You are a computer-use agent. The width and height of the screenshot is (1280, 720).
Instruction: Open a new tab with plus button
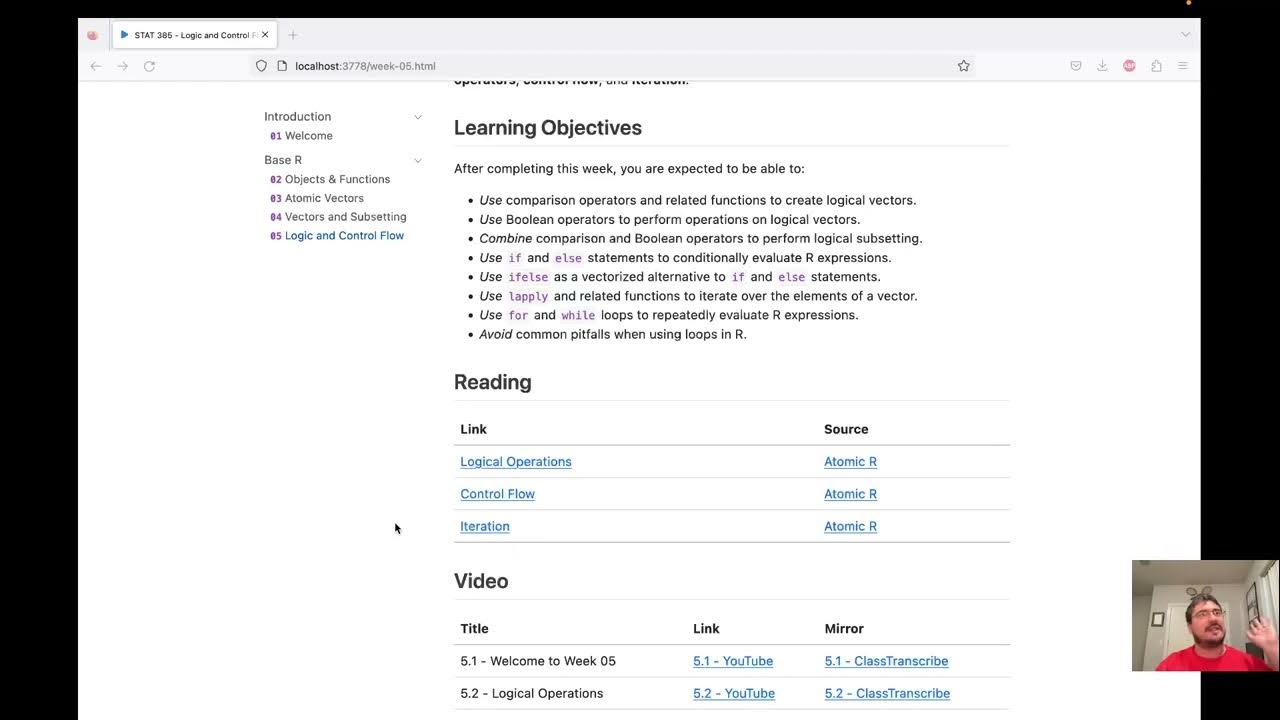[293, 35]
